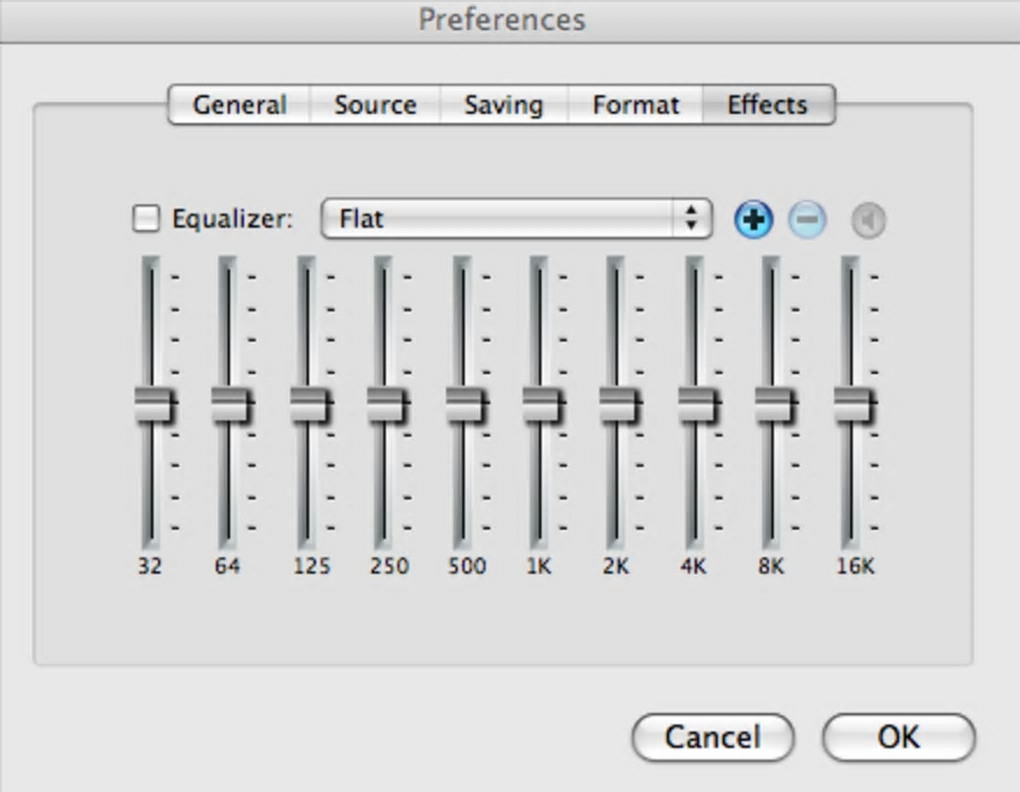The height and width of the screenshot is (792, 1020).
Task: Click the 32 Hz slider handle
Action: click(x=153, y=406)
